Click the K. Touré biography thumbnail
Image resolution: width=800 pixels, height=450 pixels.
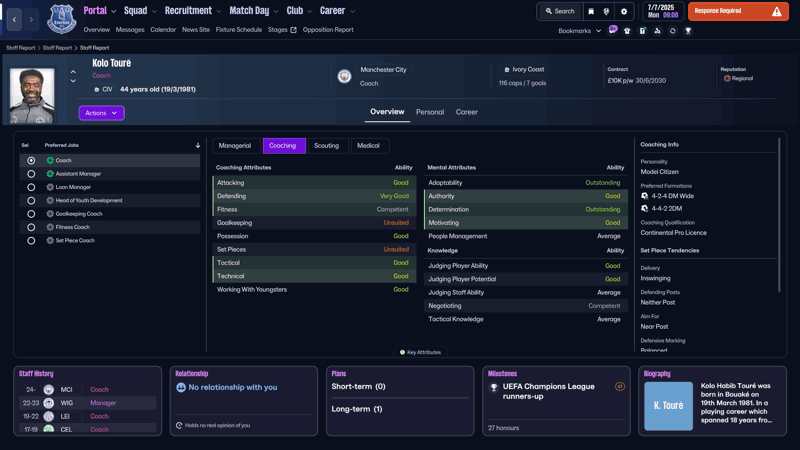click(x=668, y=406)
